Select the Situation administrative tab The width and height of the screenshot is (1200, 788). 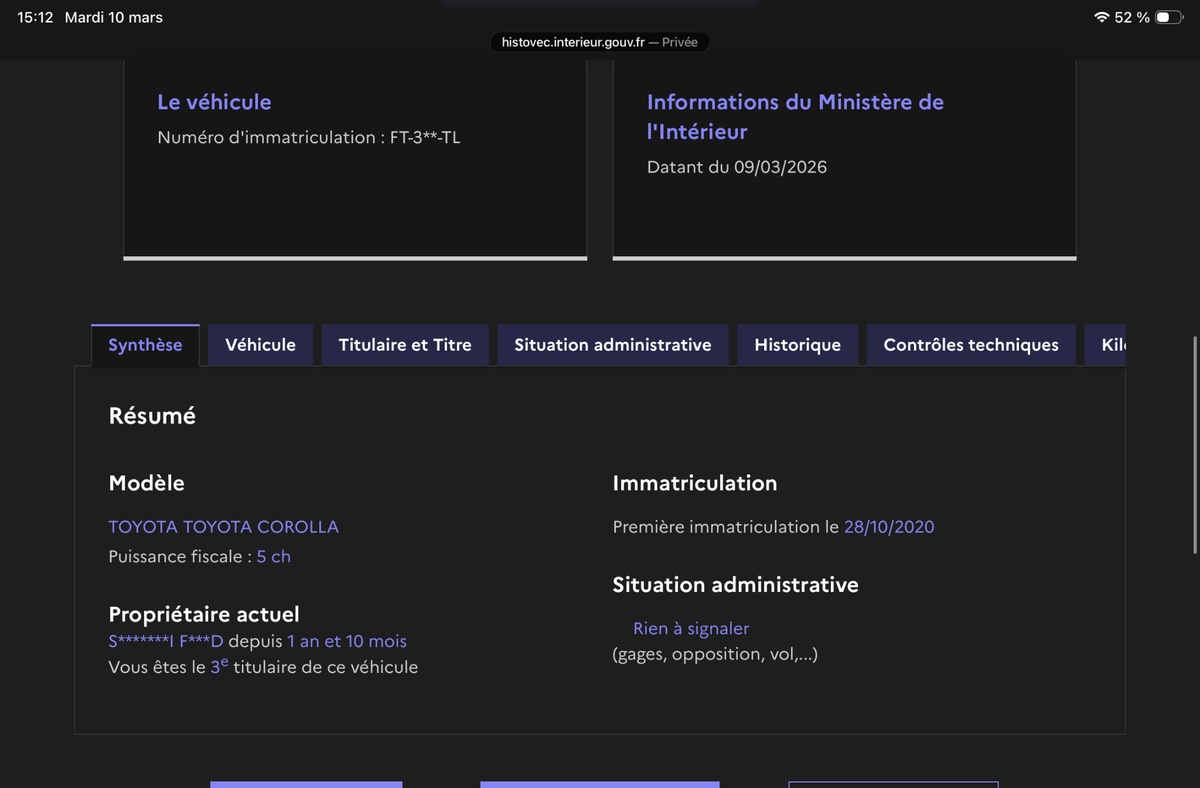613,345
